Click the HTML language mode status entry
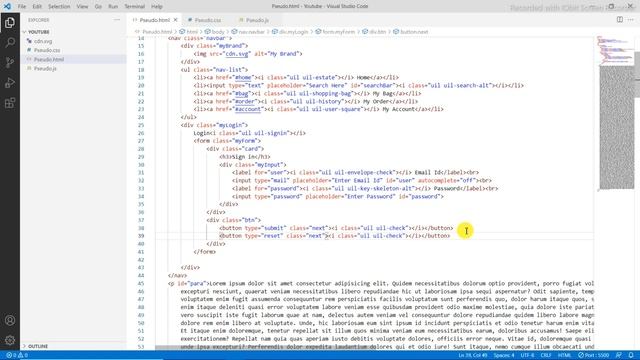 (564, 355)
